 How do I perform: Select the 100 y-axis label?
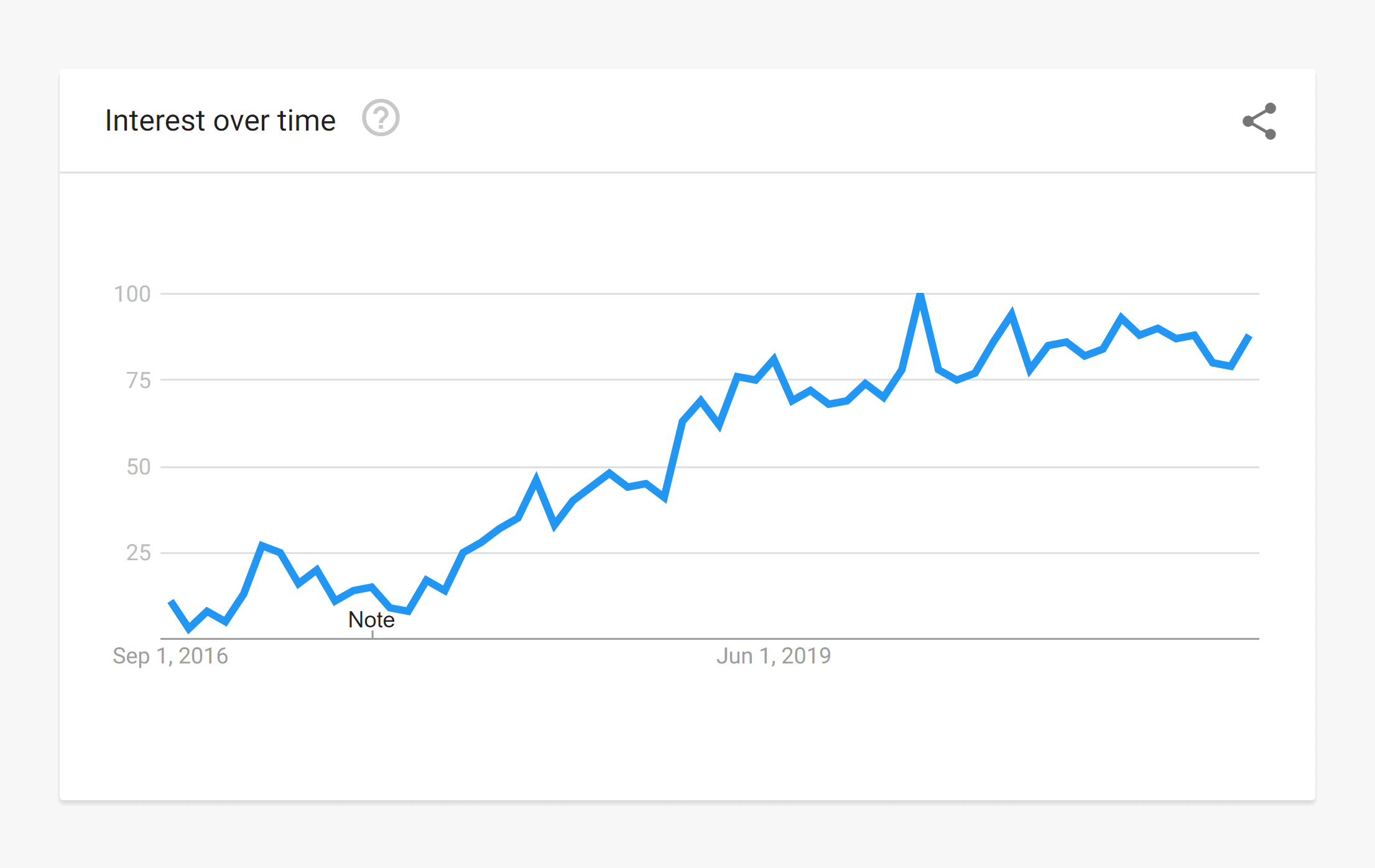click(132, 294)
